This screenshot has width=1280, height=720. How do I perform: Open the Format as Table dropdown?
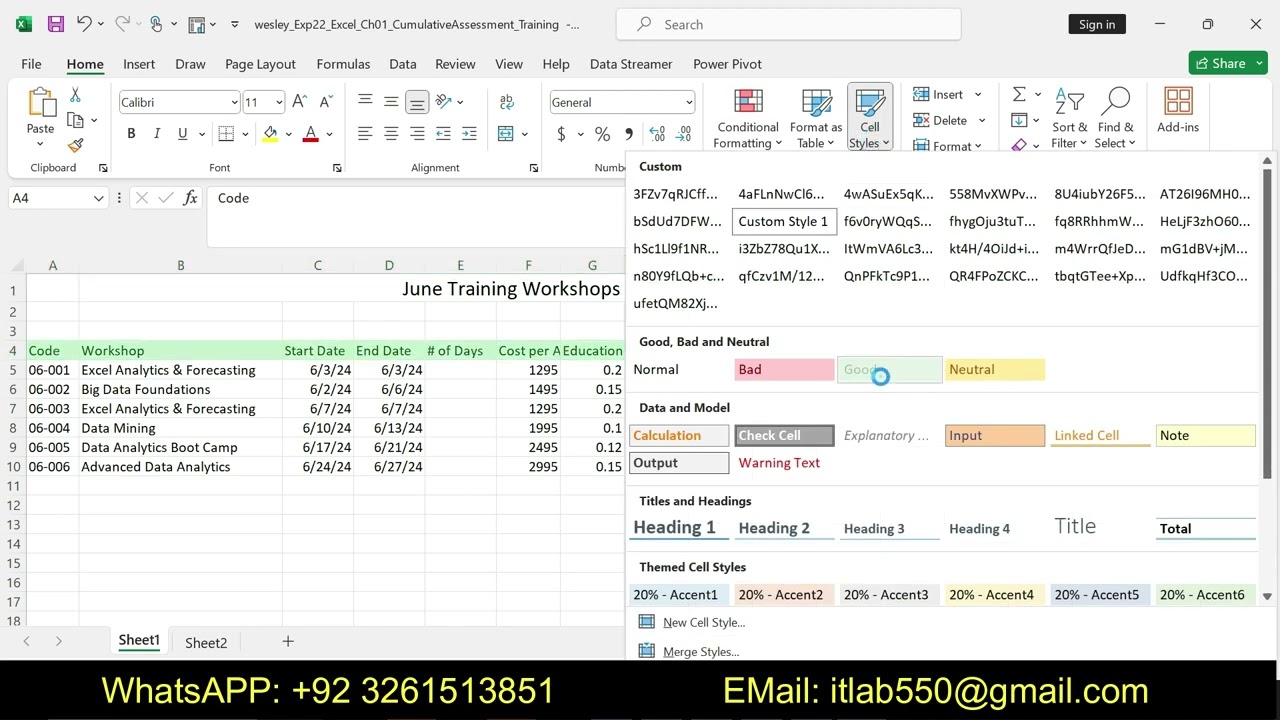816,118
